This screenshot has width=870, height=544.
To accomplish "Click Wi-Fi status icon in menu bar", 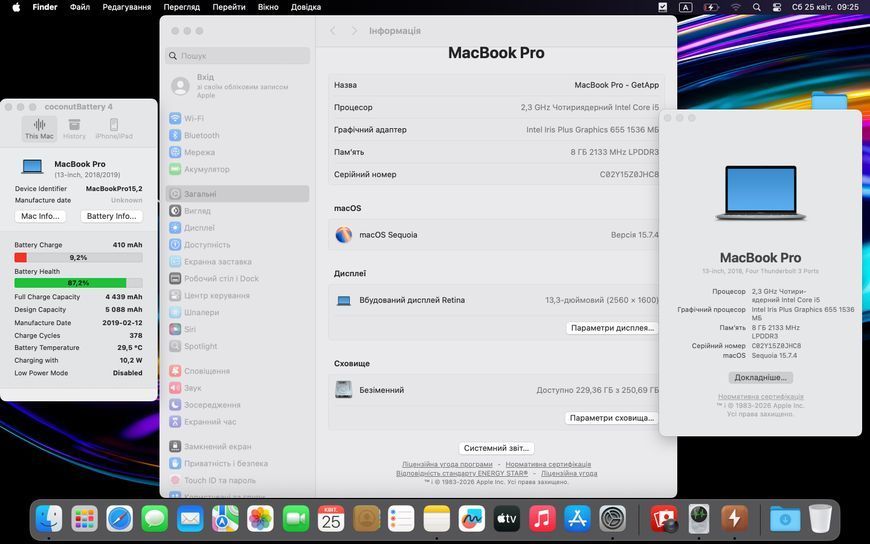I will point(736,7).
